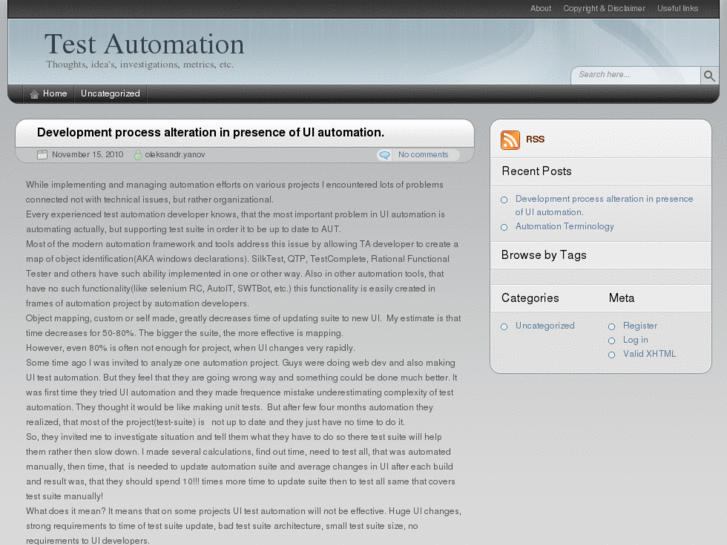Open the post title Development process alteration
The height and width of the screenshot is (545, 727).
click(210, 133)
